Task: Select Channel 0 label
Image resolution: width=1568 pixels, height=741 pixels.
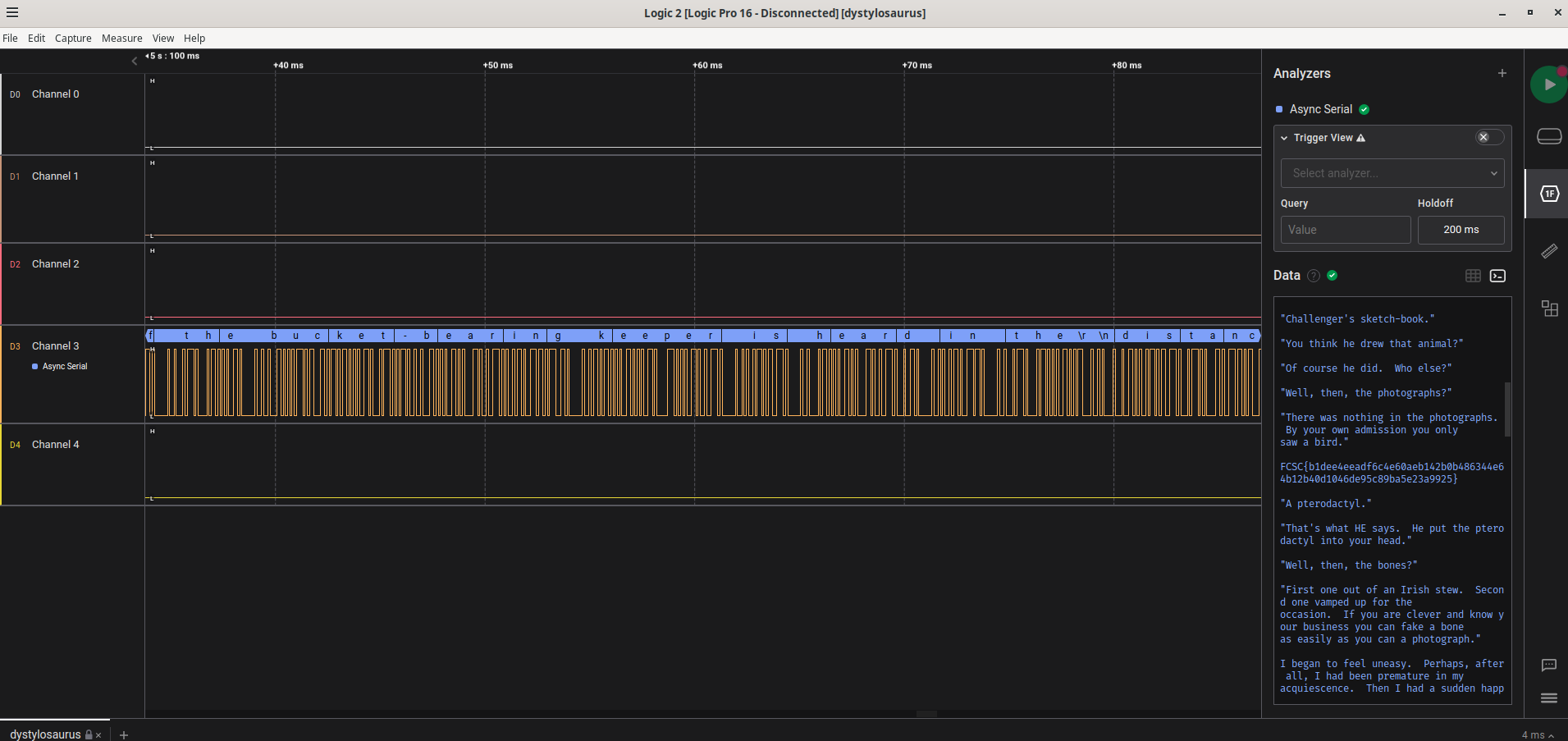Action: pyautogui.click(x=56, y=94)
